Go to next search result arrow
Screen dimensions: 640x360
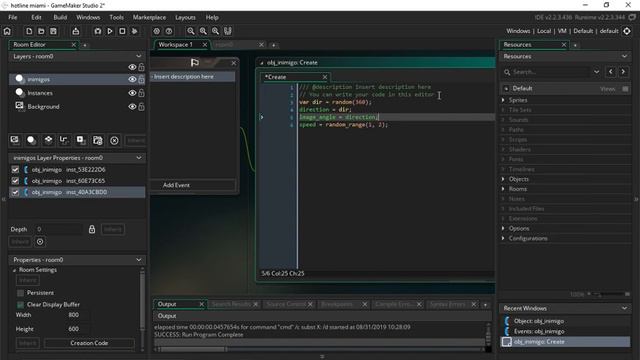623,72
